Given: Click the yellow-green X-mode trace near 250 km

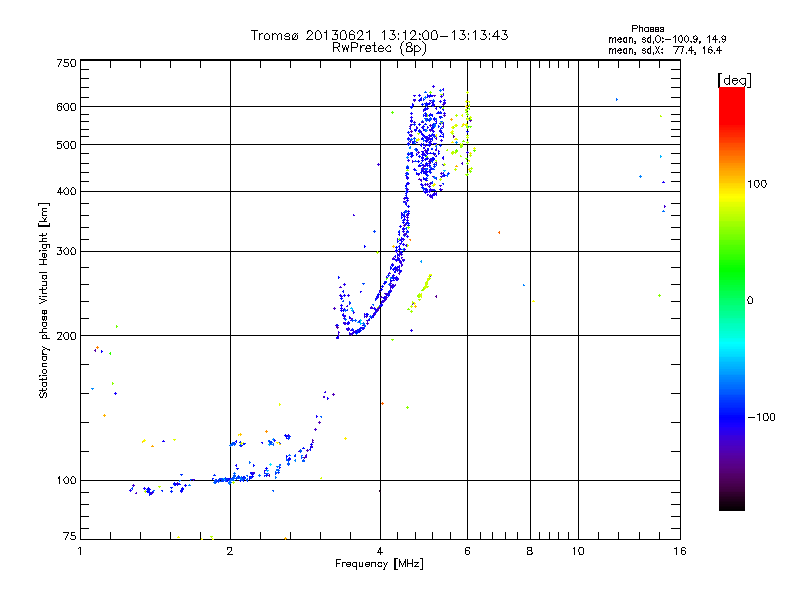Looking at the screenshot, I should [x=420, y=294].
